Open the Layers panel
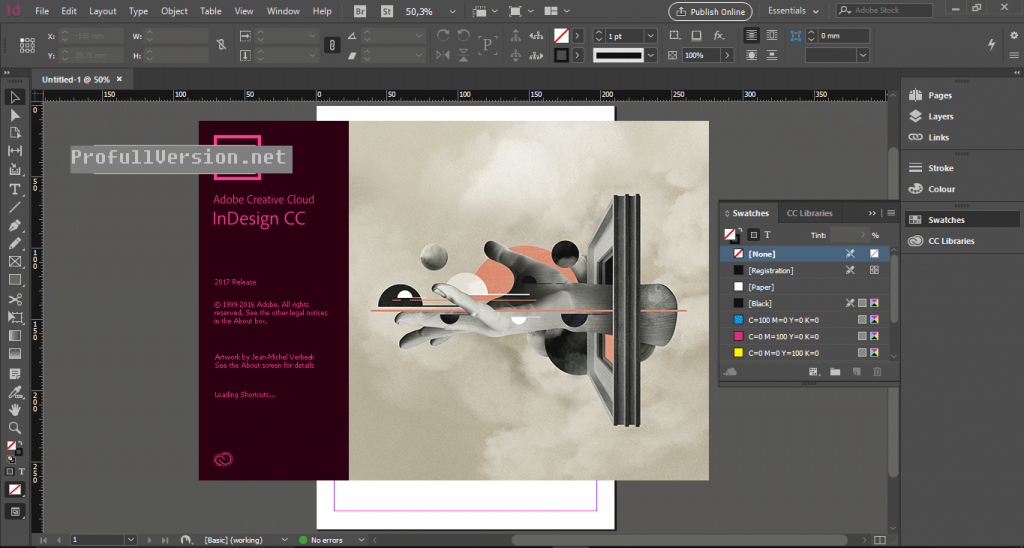 (931, 116)
